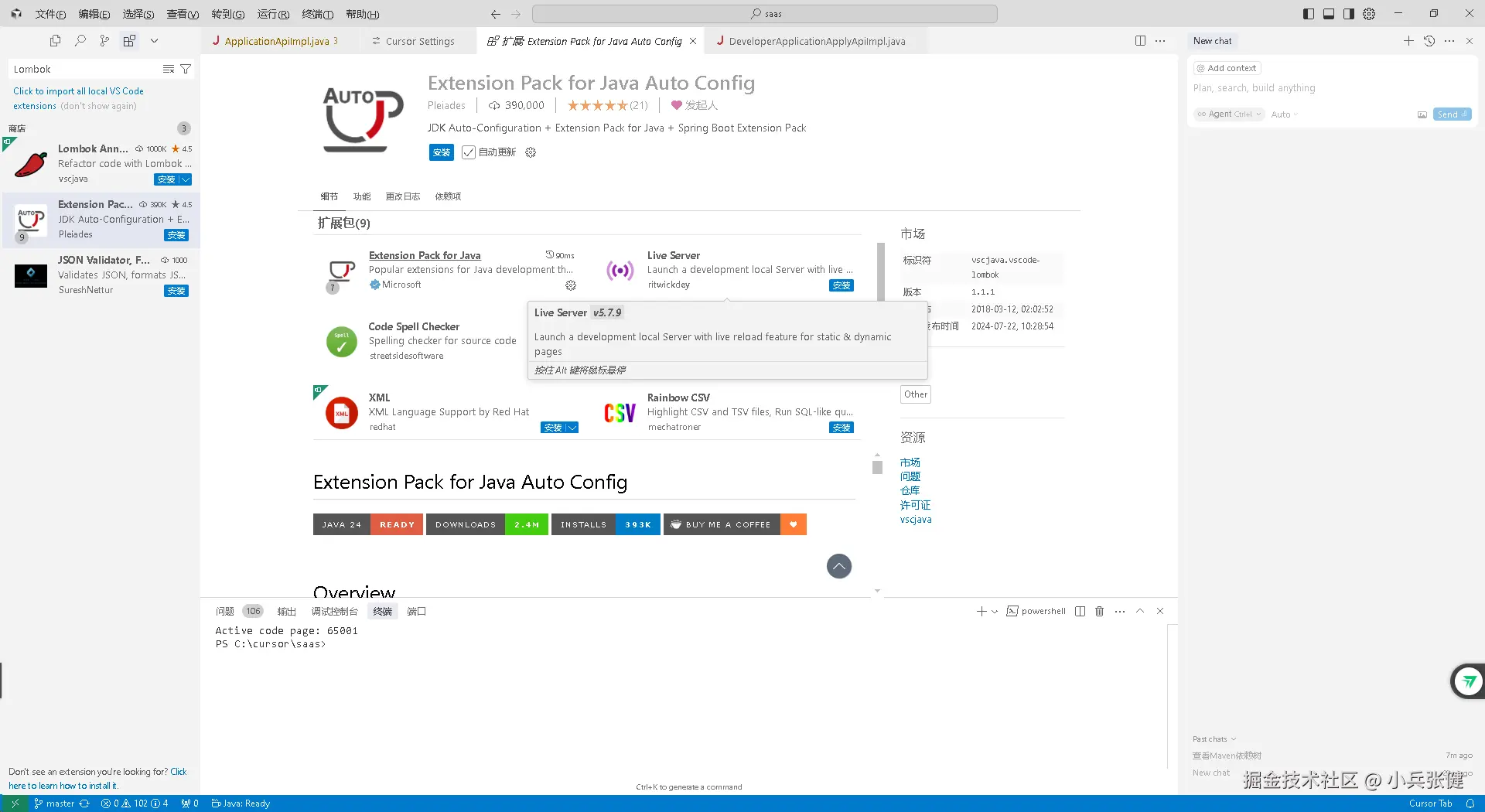
Task: Create a new terminal with plus icon
Action: coord(981,612)
